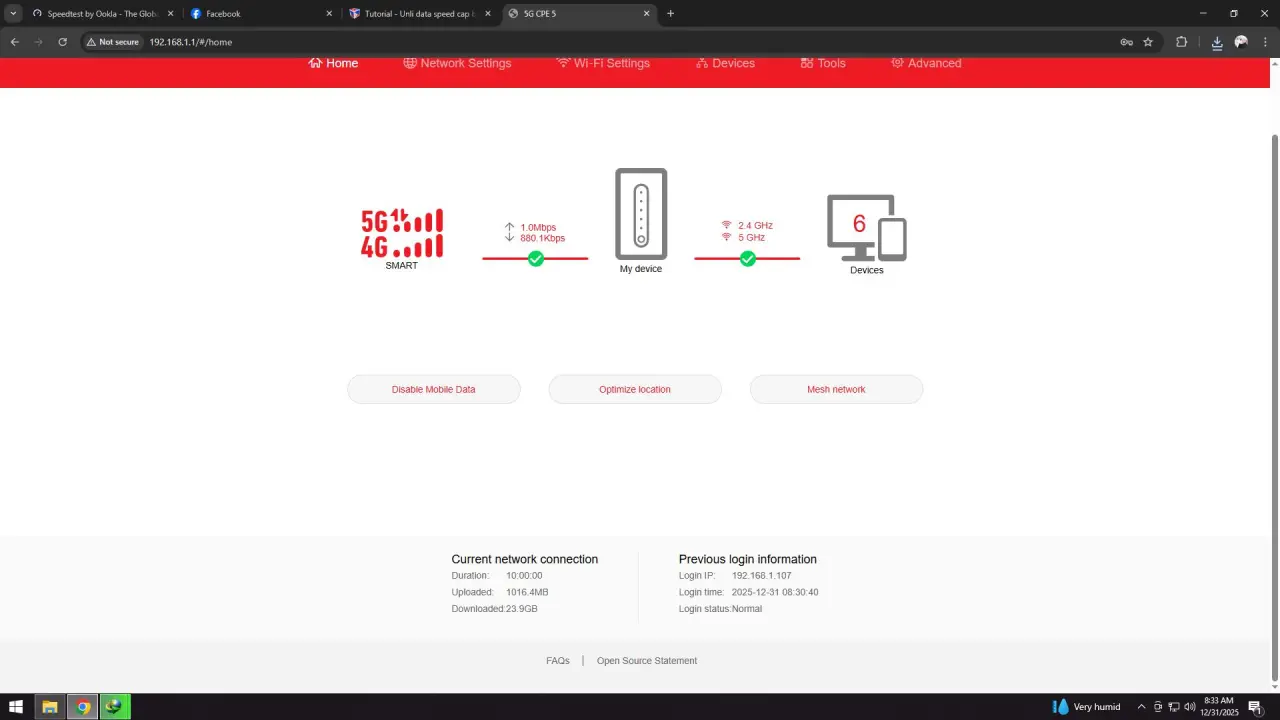This screenshot has width=1280, height=720.
Task: Show hidden system tray icons
Action: pos(1141,707)
